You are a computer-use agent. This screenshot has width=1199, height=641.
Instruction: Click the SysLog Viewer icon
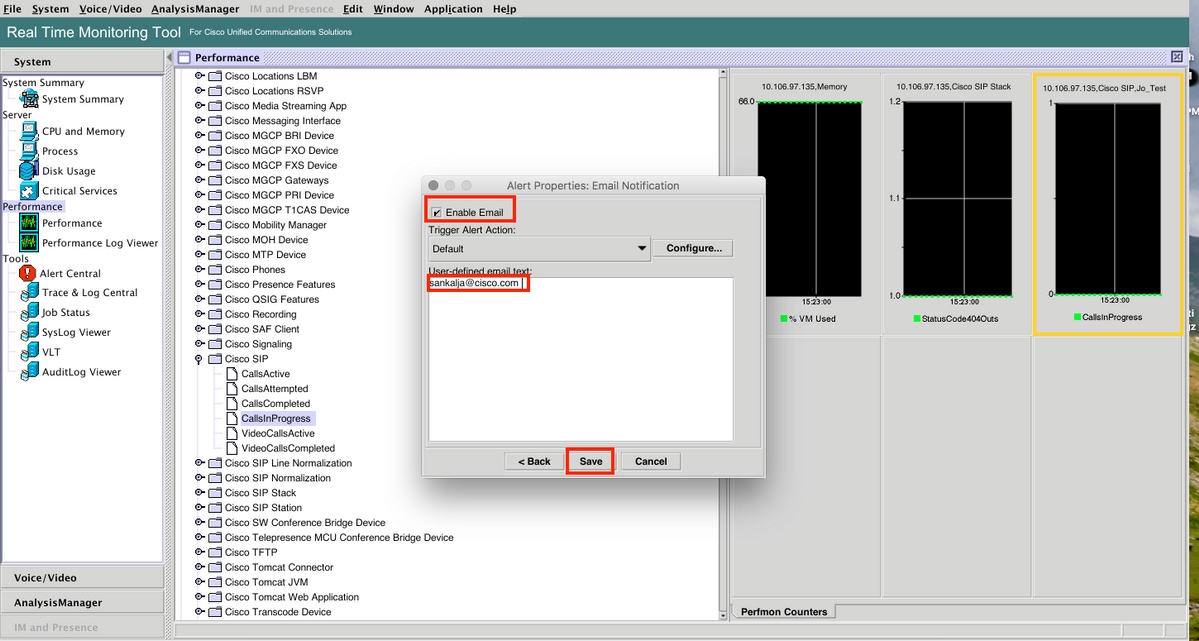tap(29, 332)
